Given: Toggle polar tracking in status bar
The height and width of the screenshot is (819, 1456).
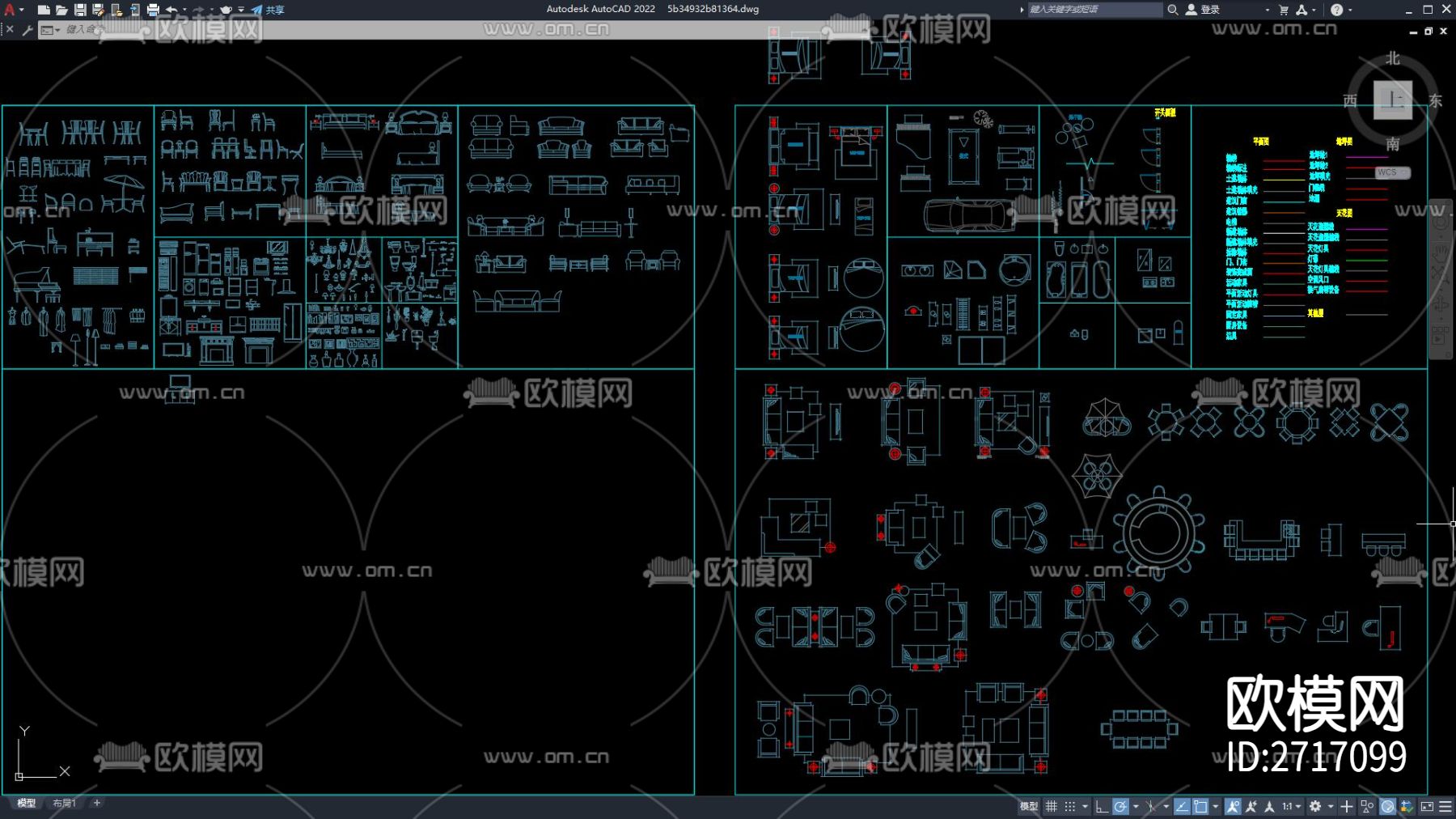Looking at the screenshot, I should [x=1120, y=806].
